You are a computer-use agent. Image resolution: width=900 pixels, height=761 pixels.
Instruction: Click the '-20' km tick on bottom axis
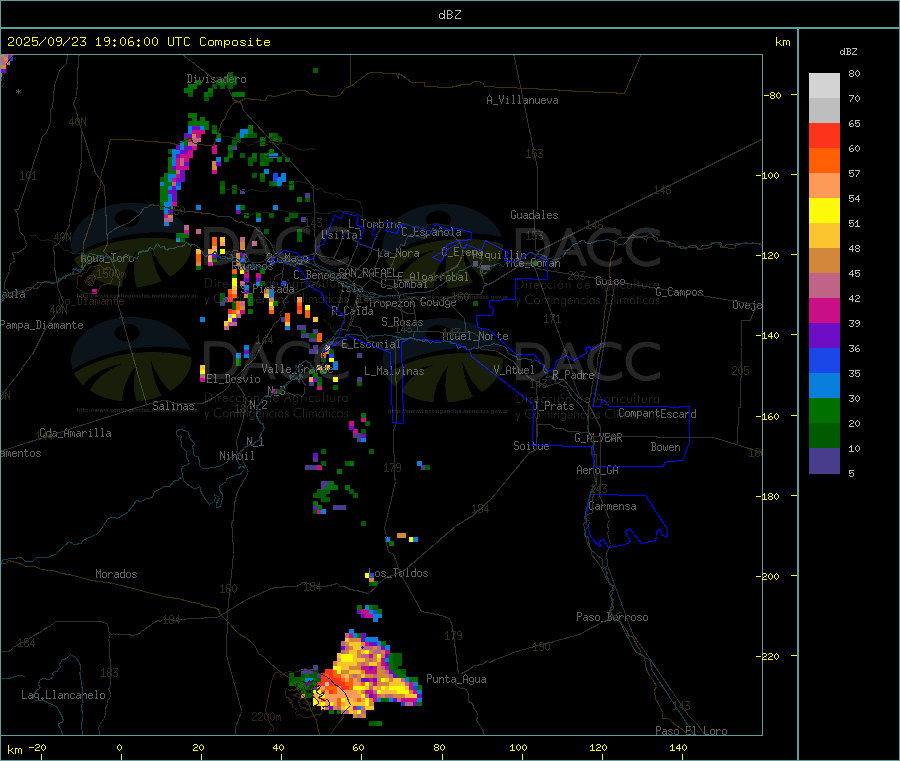coord(37,747)
